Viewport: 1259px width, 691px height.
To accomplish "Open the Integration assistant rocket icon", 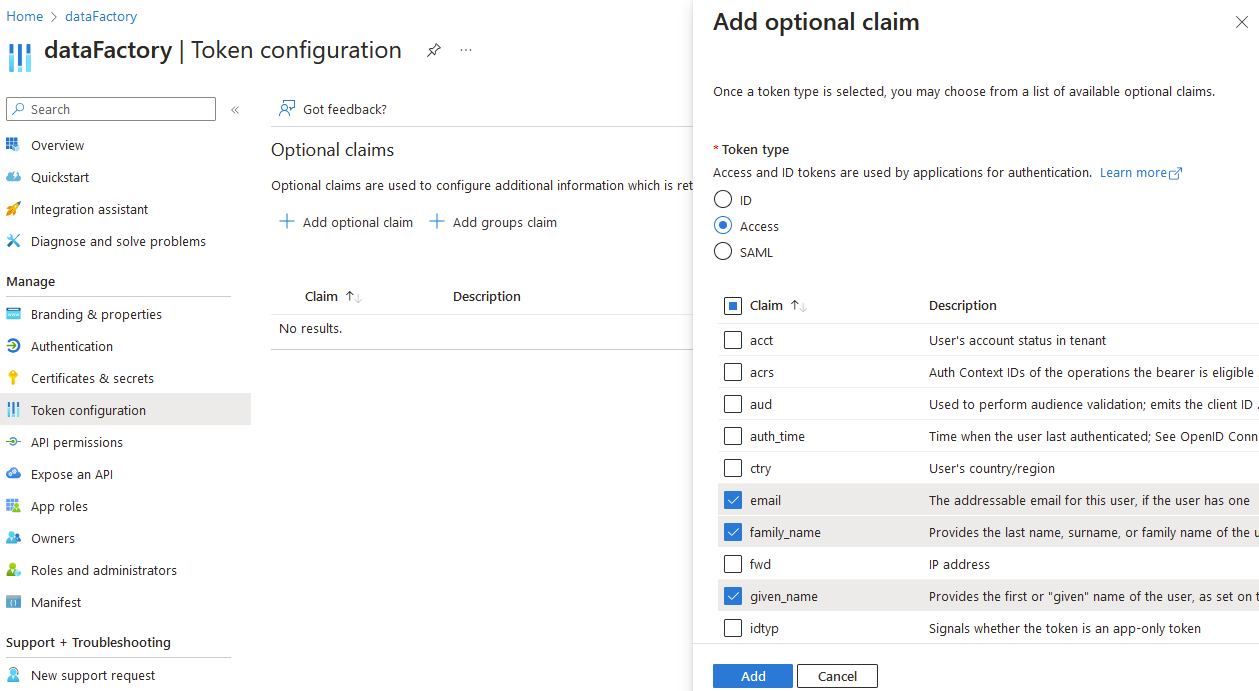I will (13, 209).
